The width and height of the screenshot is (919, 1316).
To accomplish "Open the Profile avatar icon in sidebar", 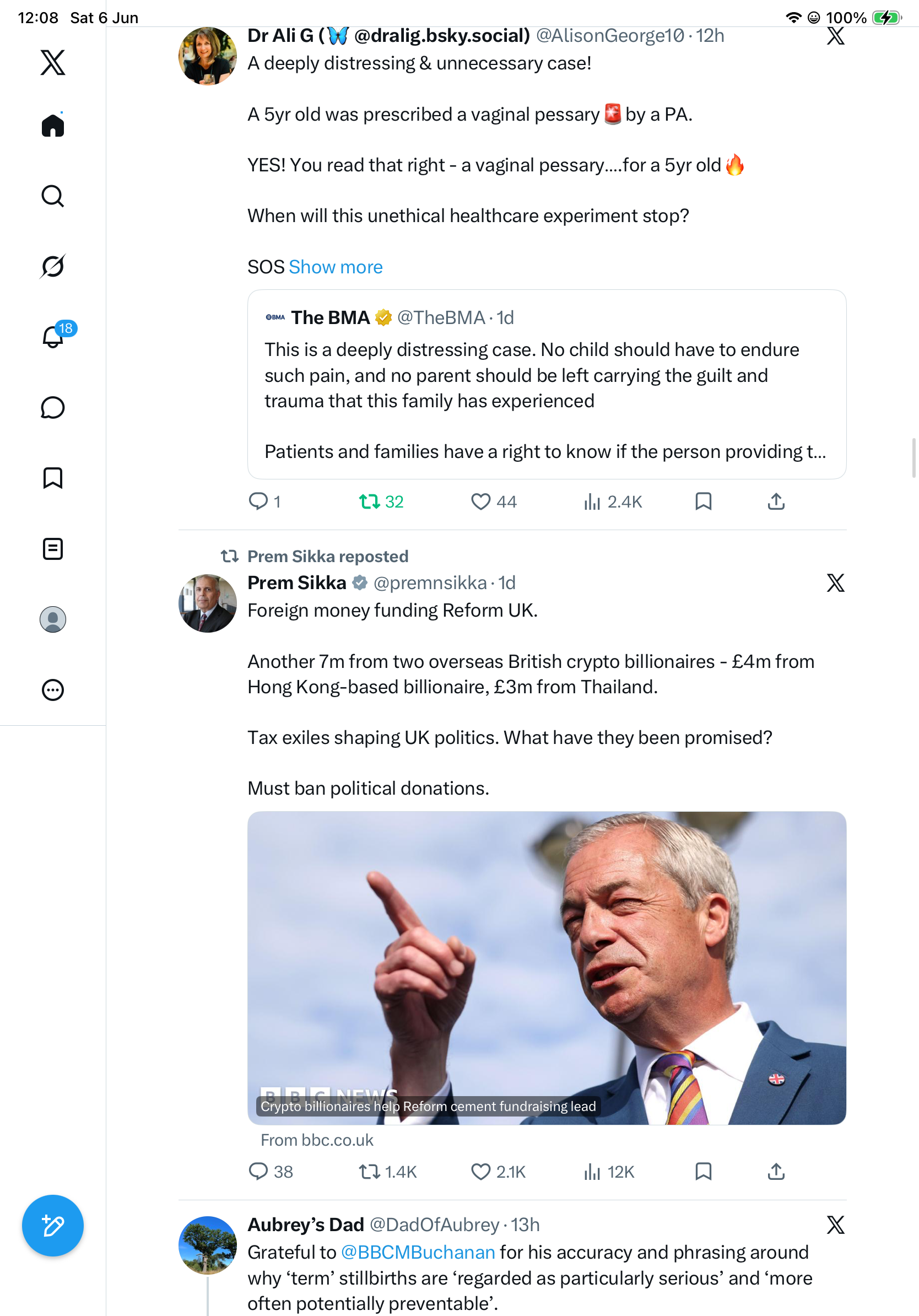I will click(53, 619).
